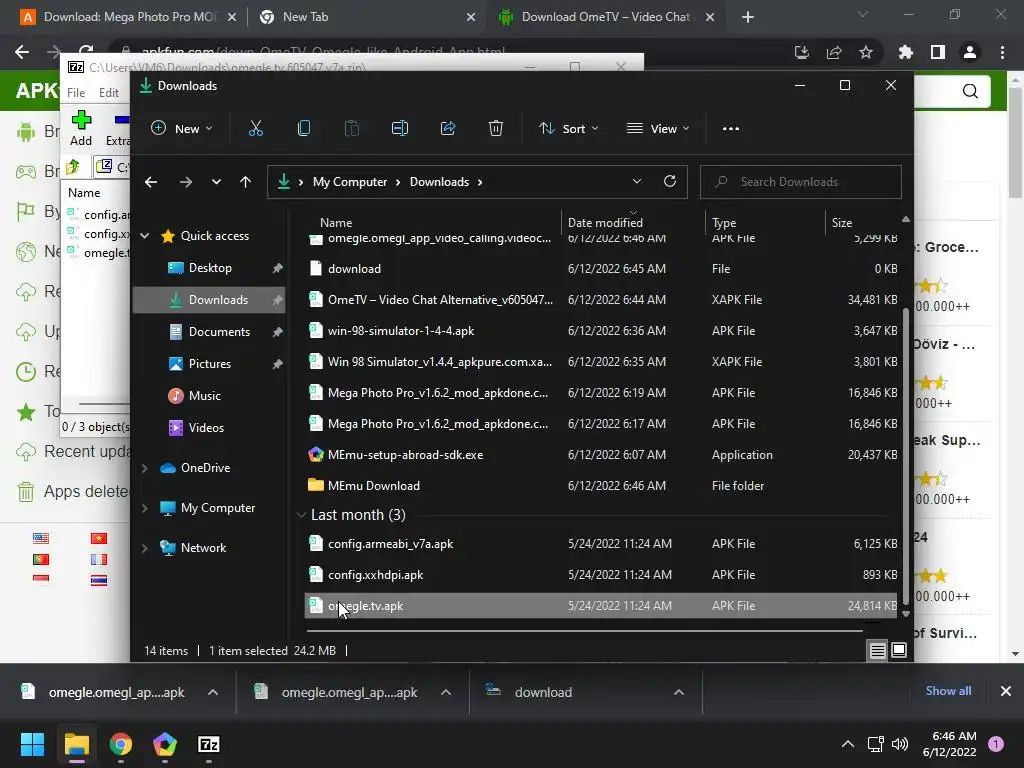Image resolution: width=1024 pixels, height=768 pixels.
Task: Click the volume speaker icon in system tray
Action: point(900,744)
